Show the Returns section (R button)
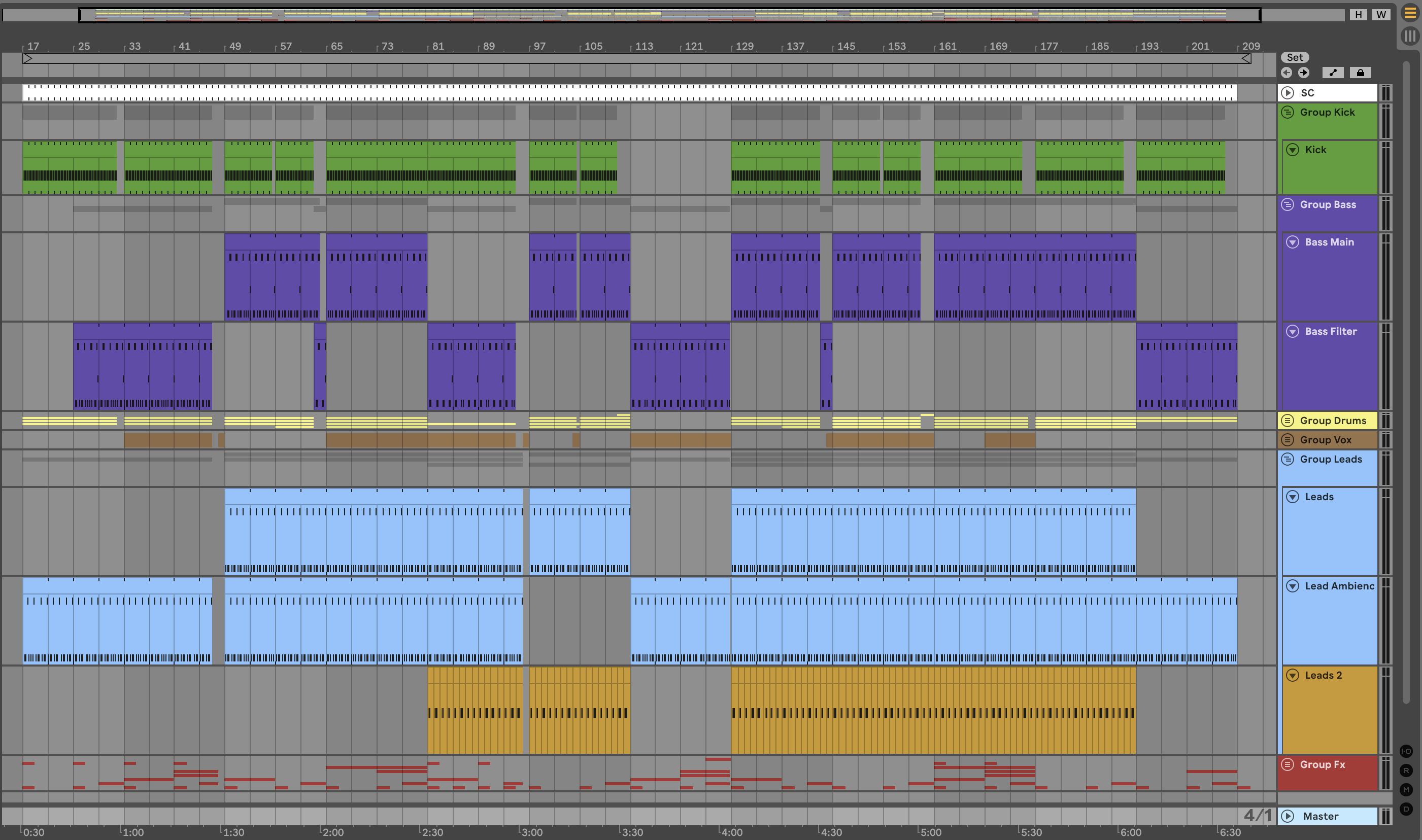Screen dimensions: 1422x840 coord(1406,771)
